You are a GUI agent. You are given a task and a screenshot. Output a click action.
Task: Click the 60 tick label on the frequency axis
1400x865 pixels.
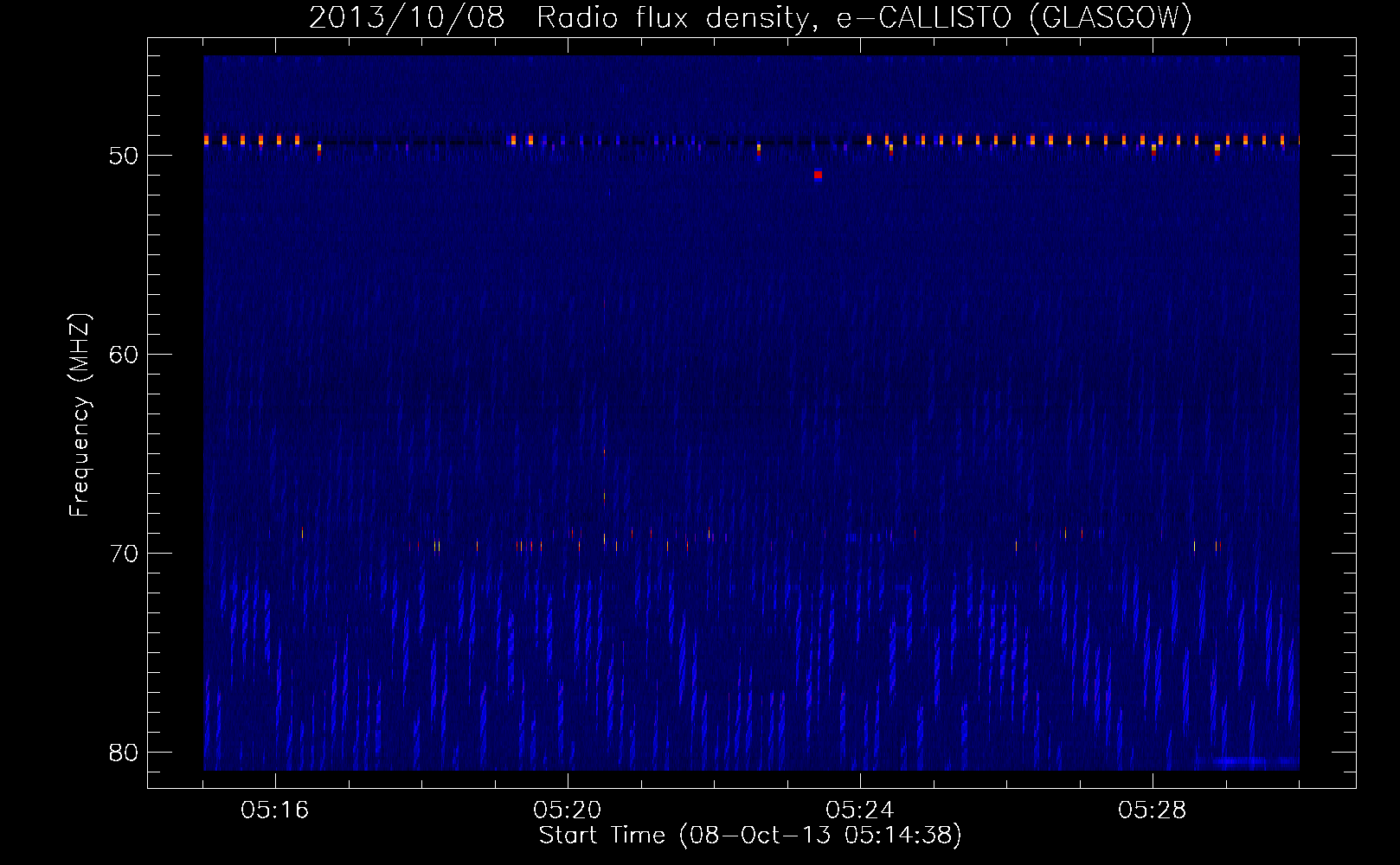click(x=125, y=355)
